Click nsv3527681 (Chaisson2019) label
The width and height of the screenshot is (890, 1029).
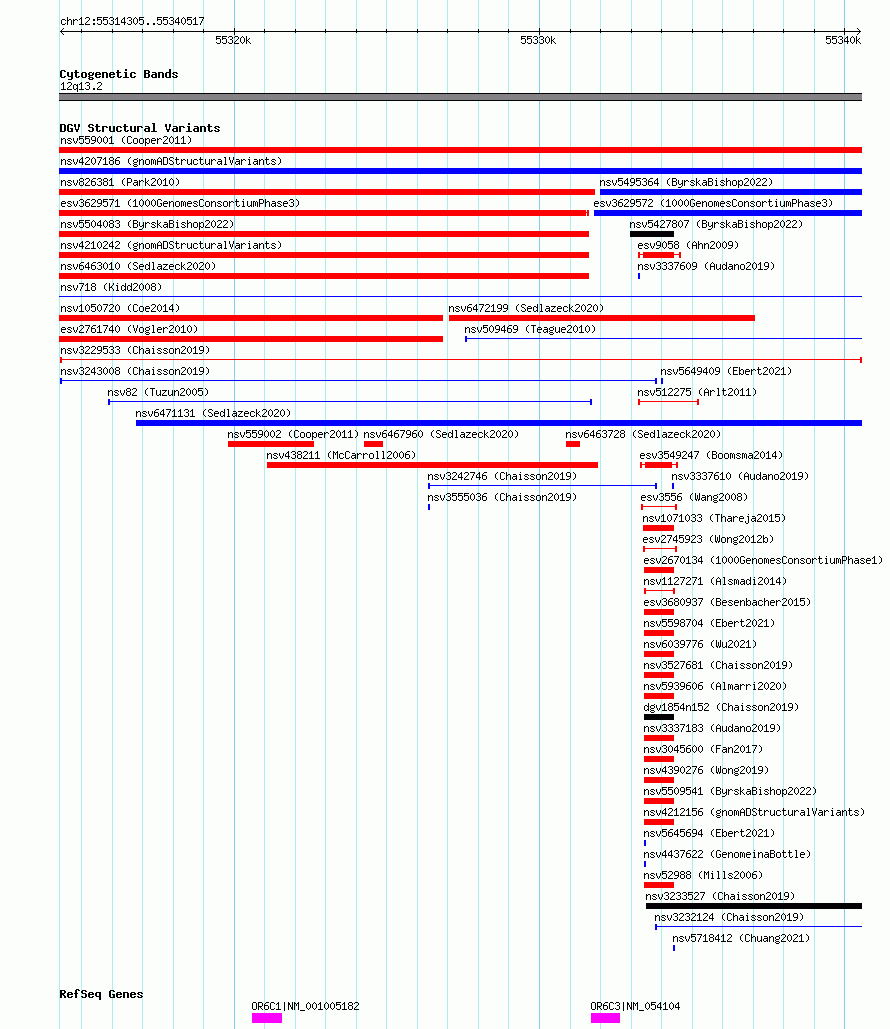(x=718, y=665)
